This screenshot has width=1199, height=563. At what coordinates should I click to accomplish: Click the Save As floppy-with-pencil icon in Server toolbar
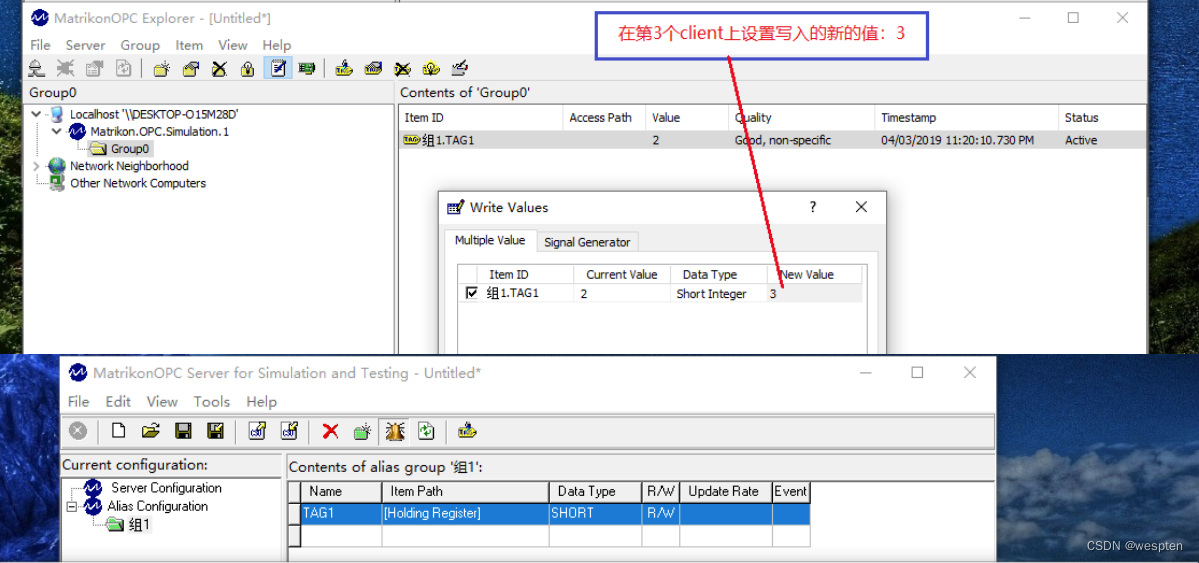[216, 431]
